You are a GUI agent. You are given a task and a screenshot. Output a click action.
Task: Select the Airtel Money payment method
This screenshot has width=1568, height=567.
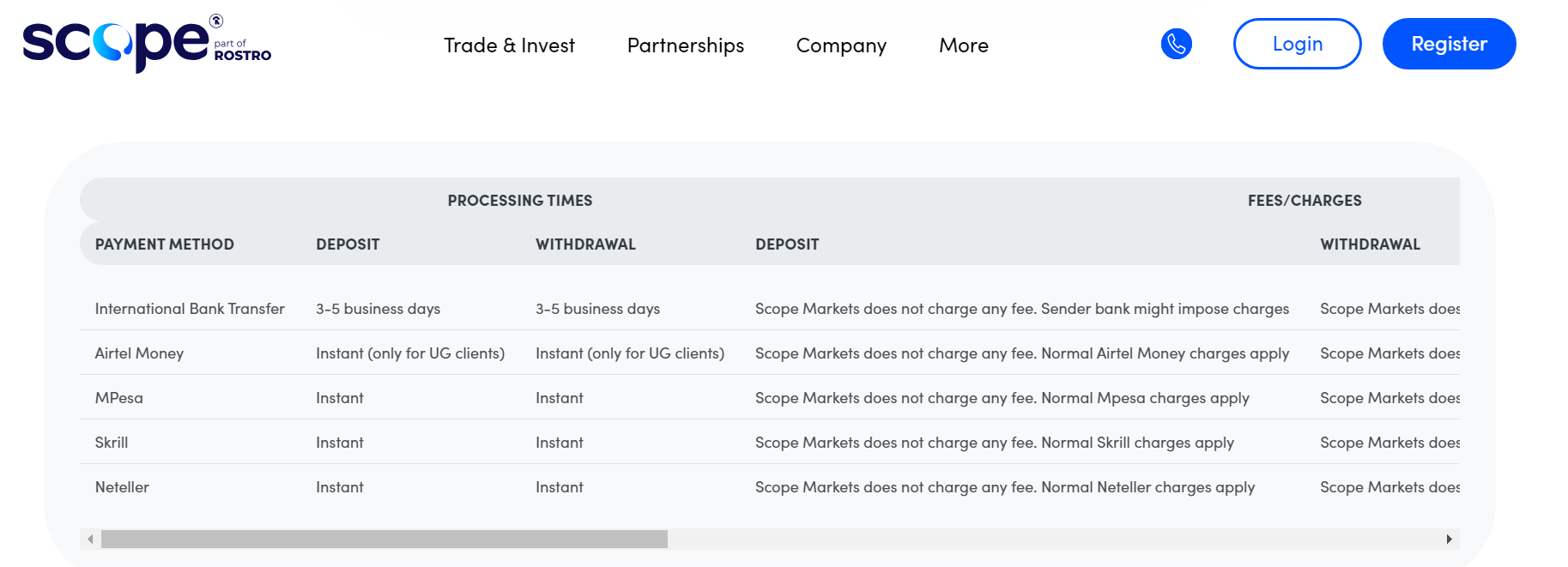click(139, 353)
